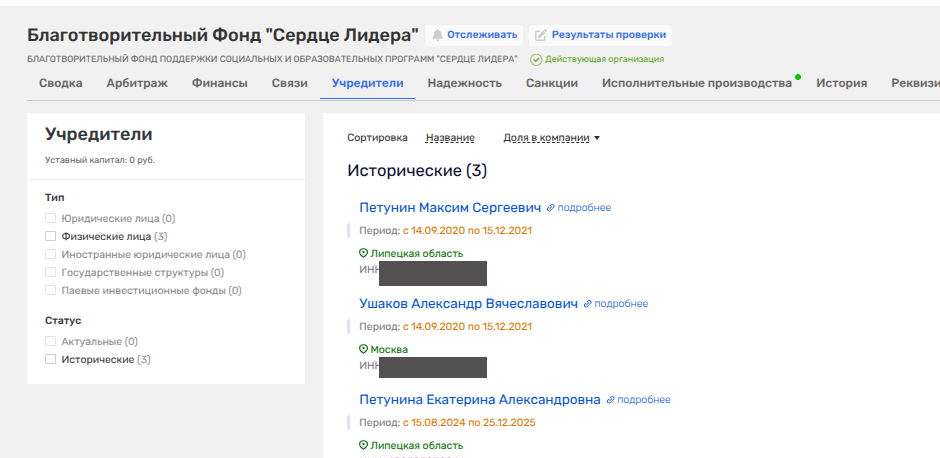940x458 pixels.
Task: Click подробнее next to Петунина Екатерина
Action: (x=644, y=400)
